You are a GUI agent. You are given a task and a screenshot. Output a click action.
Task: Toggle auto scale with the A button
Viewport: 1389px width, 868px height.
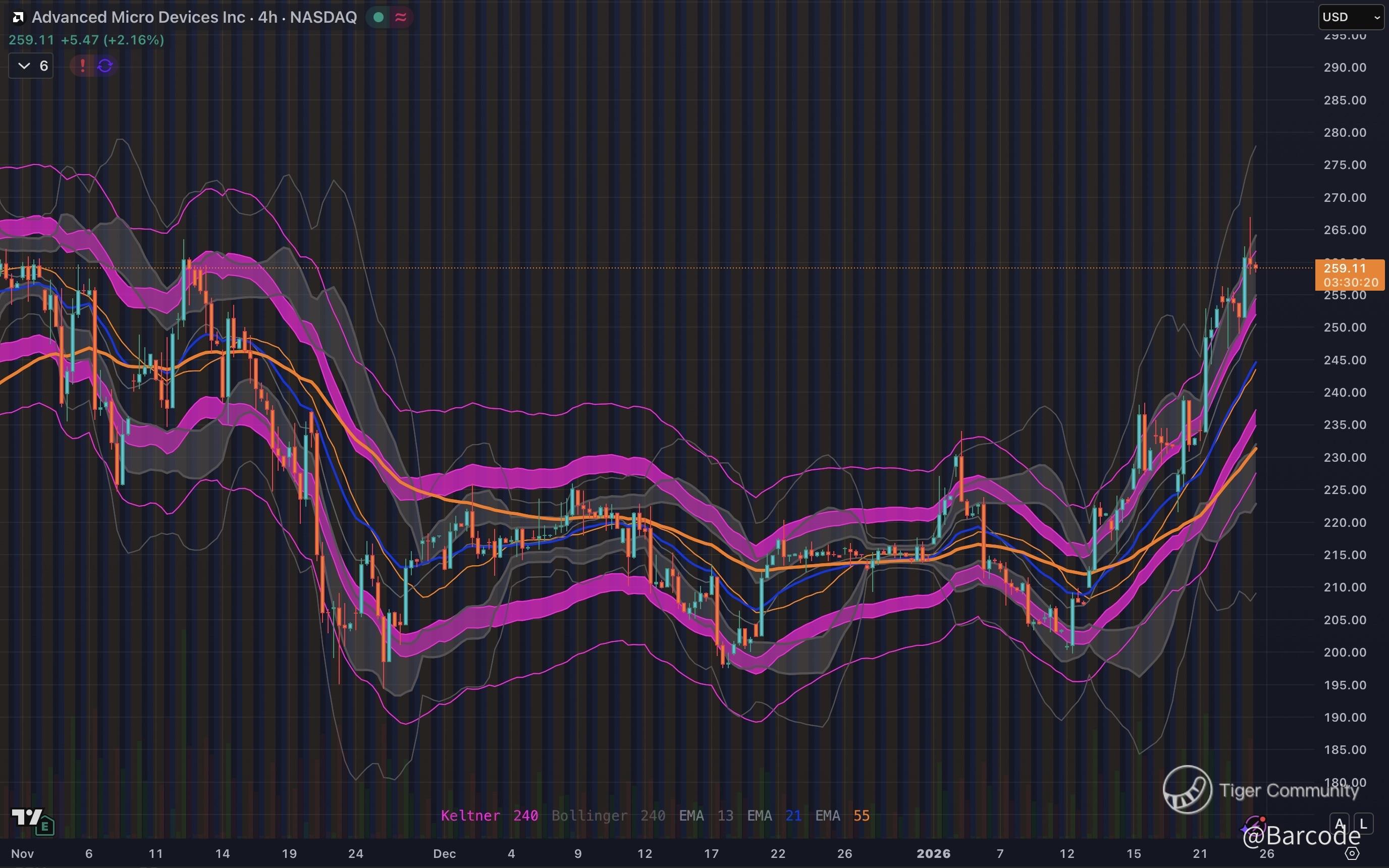(x=1340, y=824)
